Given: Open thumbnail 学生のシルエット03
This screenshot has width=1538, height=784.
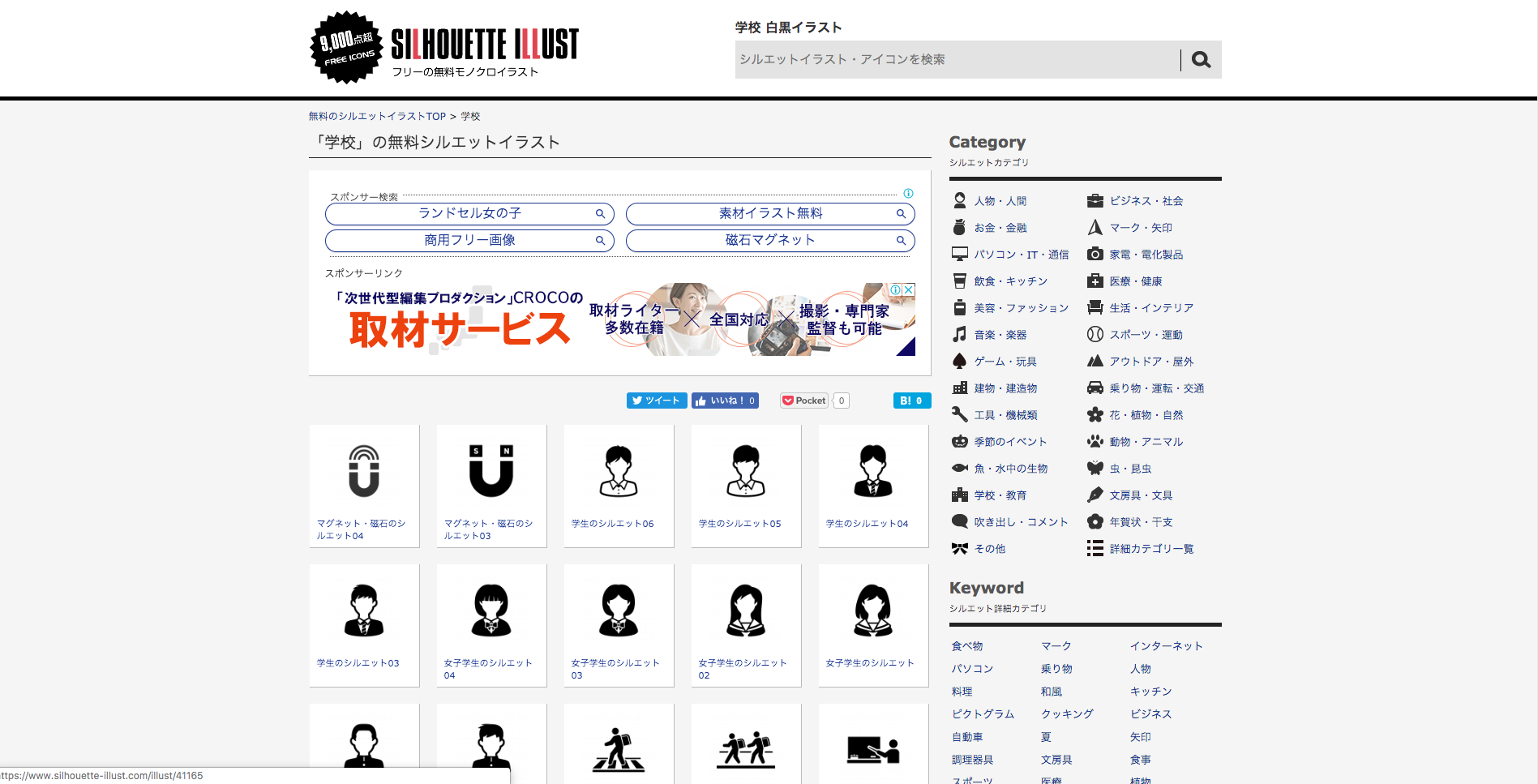Looking at the screenshot, I should [x=364, y=625].
